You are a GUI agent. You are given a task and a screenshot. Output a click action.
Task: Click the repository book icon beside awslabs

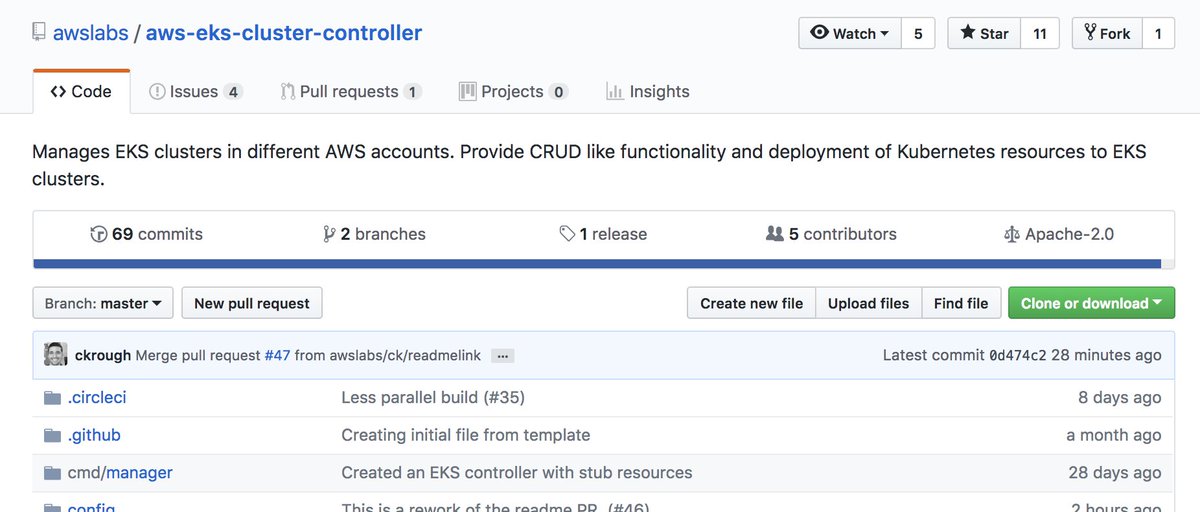click(39, 32)
